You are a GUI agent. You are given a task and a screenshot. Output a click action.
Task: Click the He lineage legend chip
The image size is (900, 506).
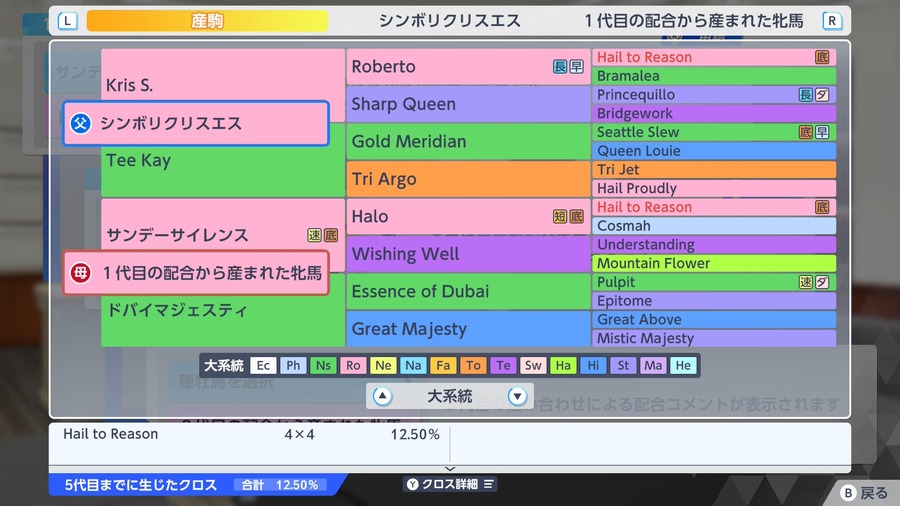[x=683, y=365]
